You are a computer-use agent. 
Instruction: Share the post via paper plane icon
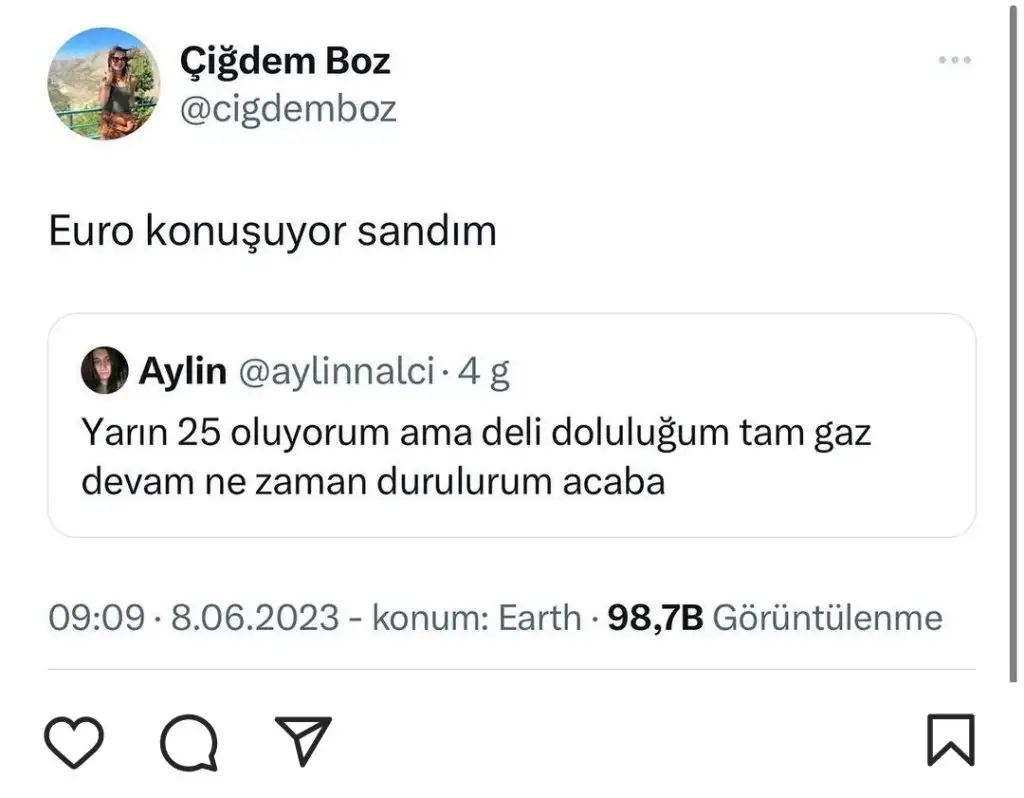coord(303,740)
